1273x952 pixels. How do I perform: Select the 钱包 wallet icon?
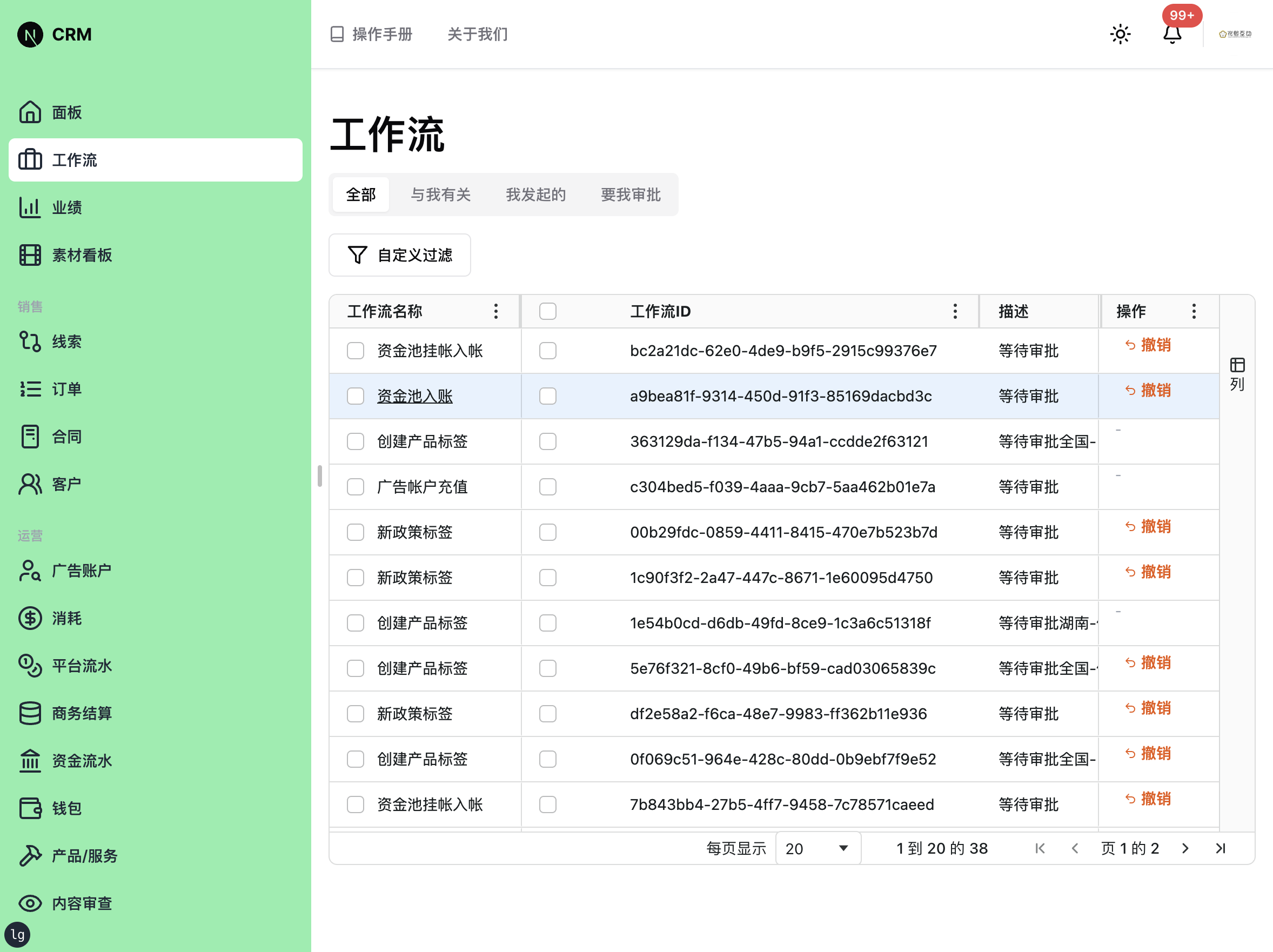[x=29, y=808]
